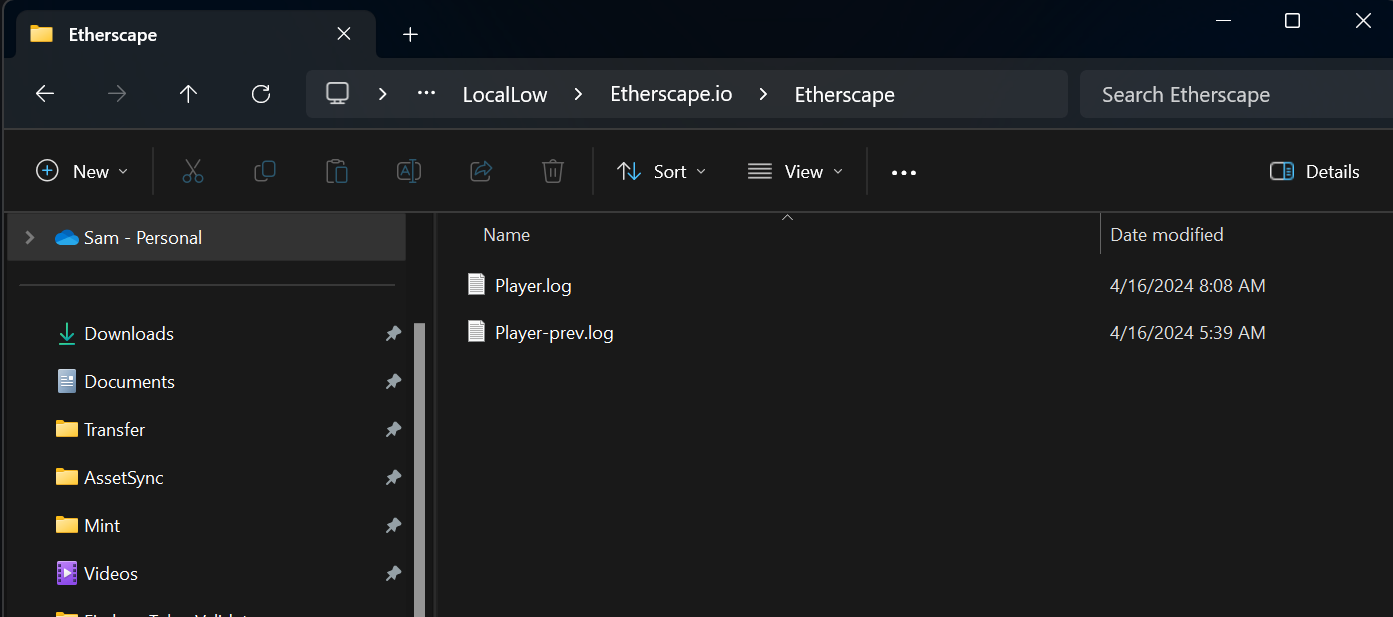Open the See more ellipsis menu
Screen dimensions: 1393x617
click(904, 173)
